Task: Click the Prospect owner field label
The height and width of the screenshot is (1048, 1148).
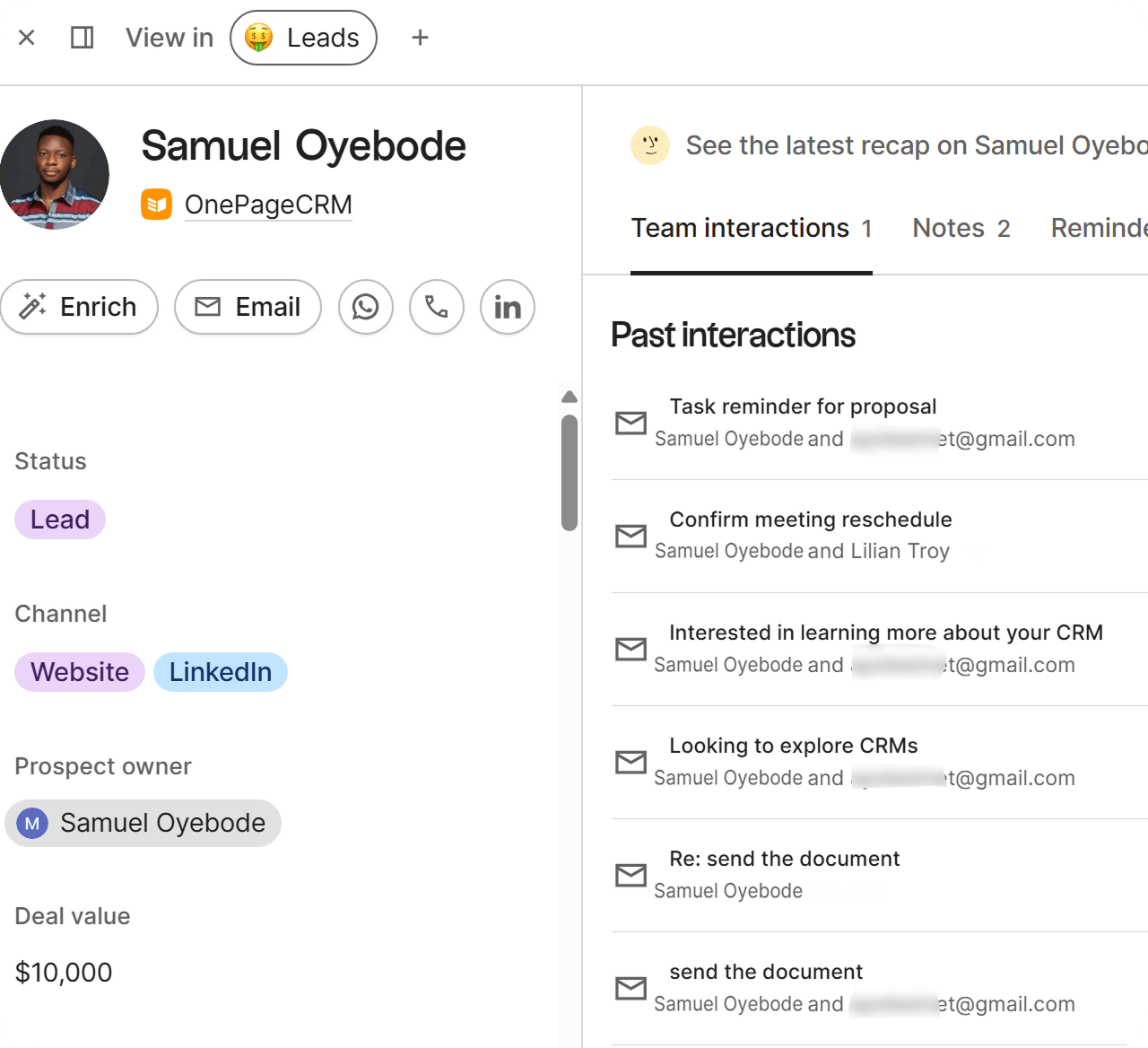Action: [103, 766]
